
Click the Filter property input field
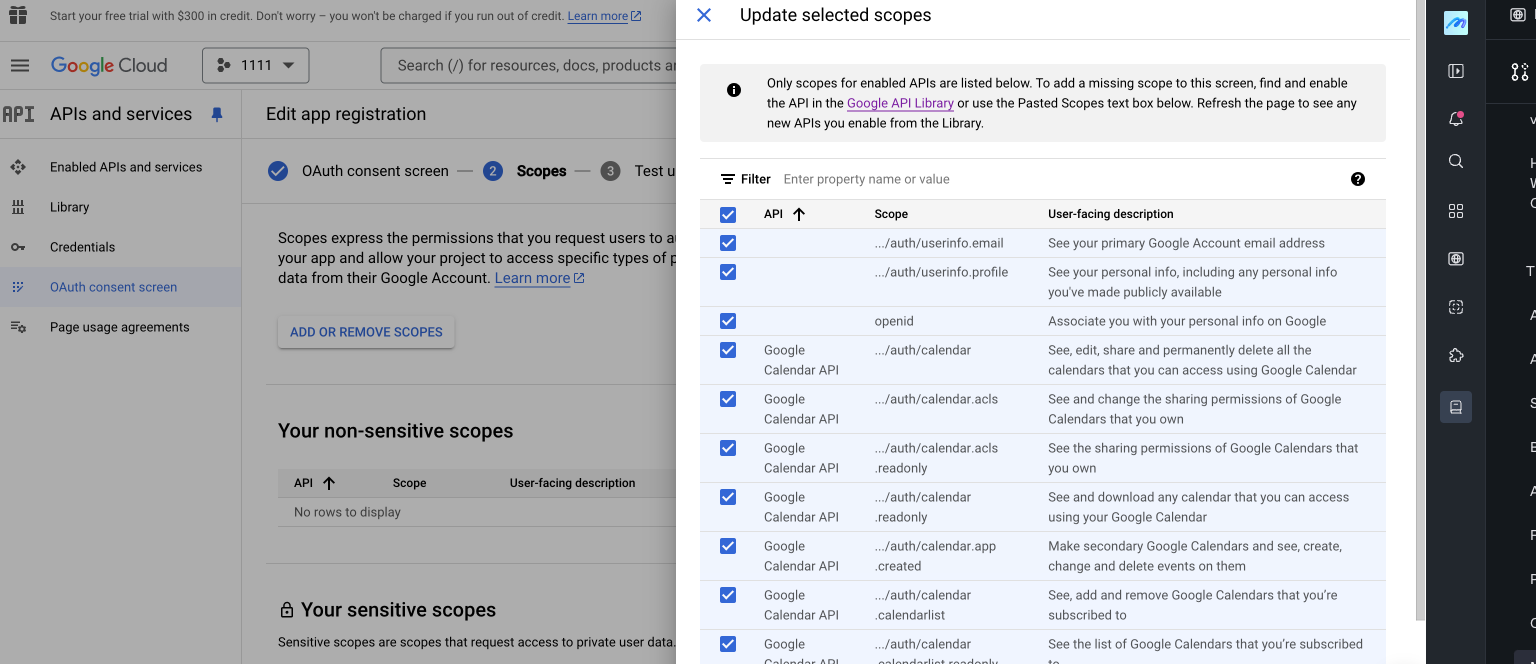click(x=1060, y=179)
